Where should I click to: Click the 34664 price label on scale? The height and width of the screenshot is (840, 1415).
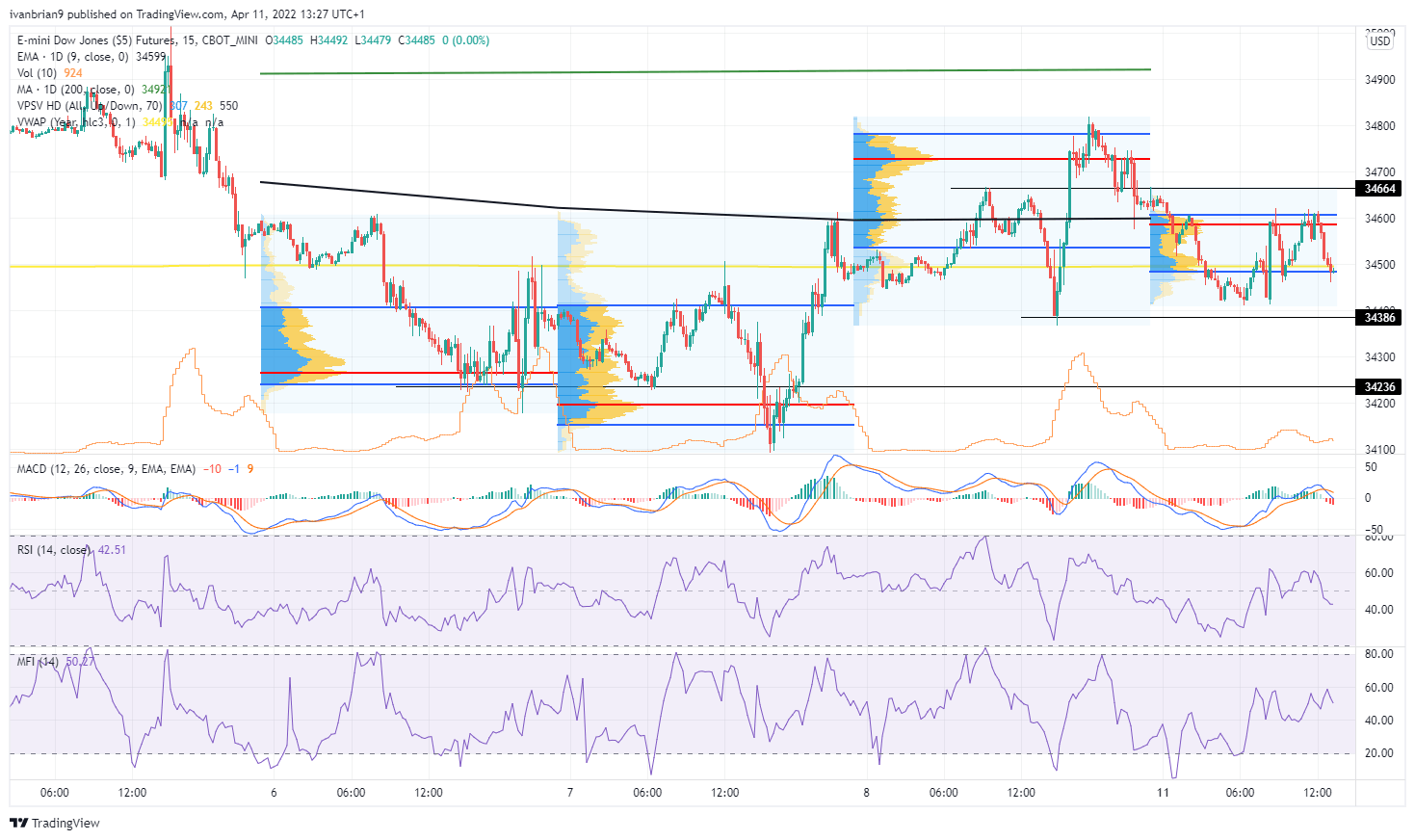point(1379,189)
